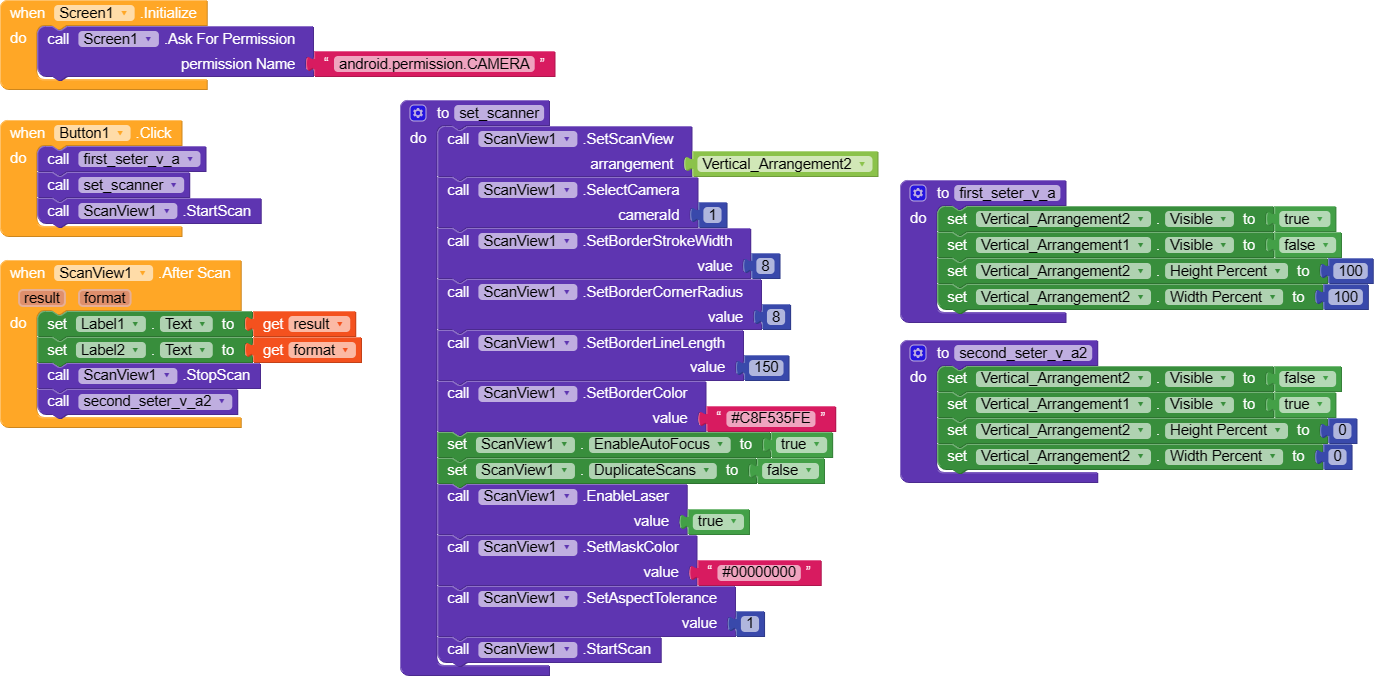Viewport: 1374px width, 676px height.
Task: Toggle the true value for Vertical_Arrangement1 Visible in second_seter_v_a2
Action: (x=1304, y=404)
